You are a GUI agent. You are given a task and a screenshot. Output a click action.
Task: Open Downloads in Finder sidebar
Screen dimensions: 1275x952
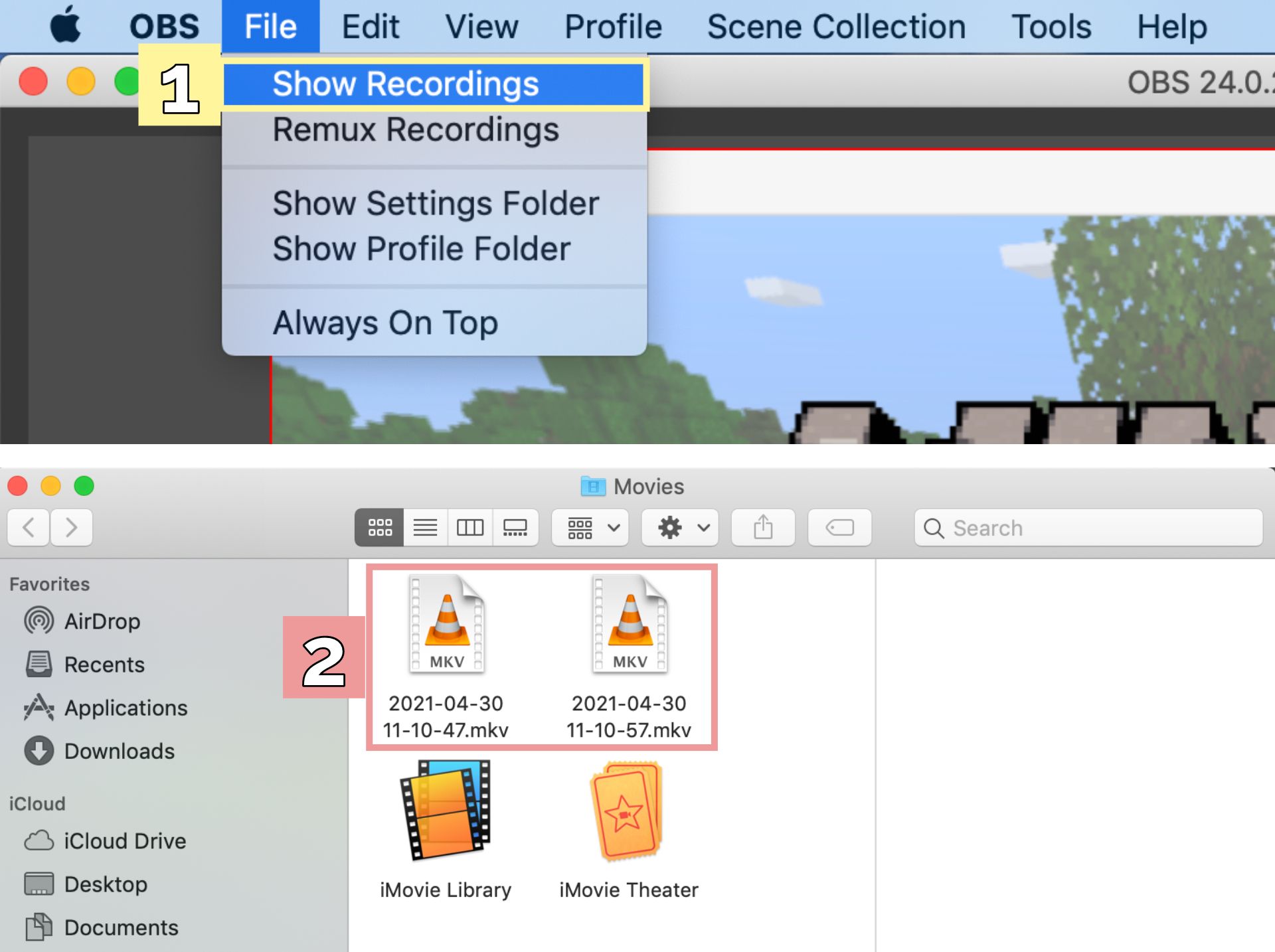pyautogui.click(x=119, y=751)
